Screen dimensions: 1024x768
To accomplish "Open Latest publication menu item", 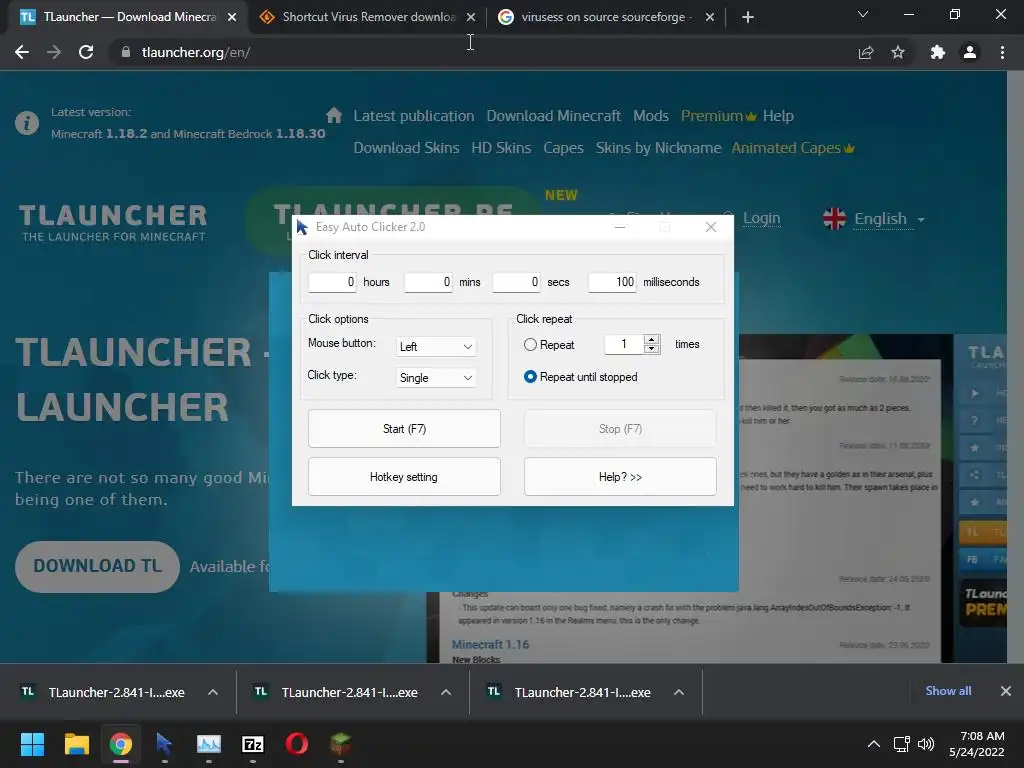I will (414, 116).
